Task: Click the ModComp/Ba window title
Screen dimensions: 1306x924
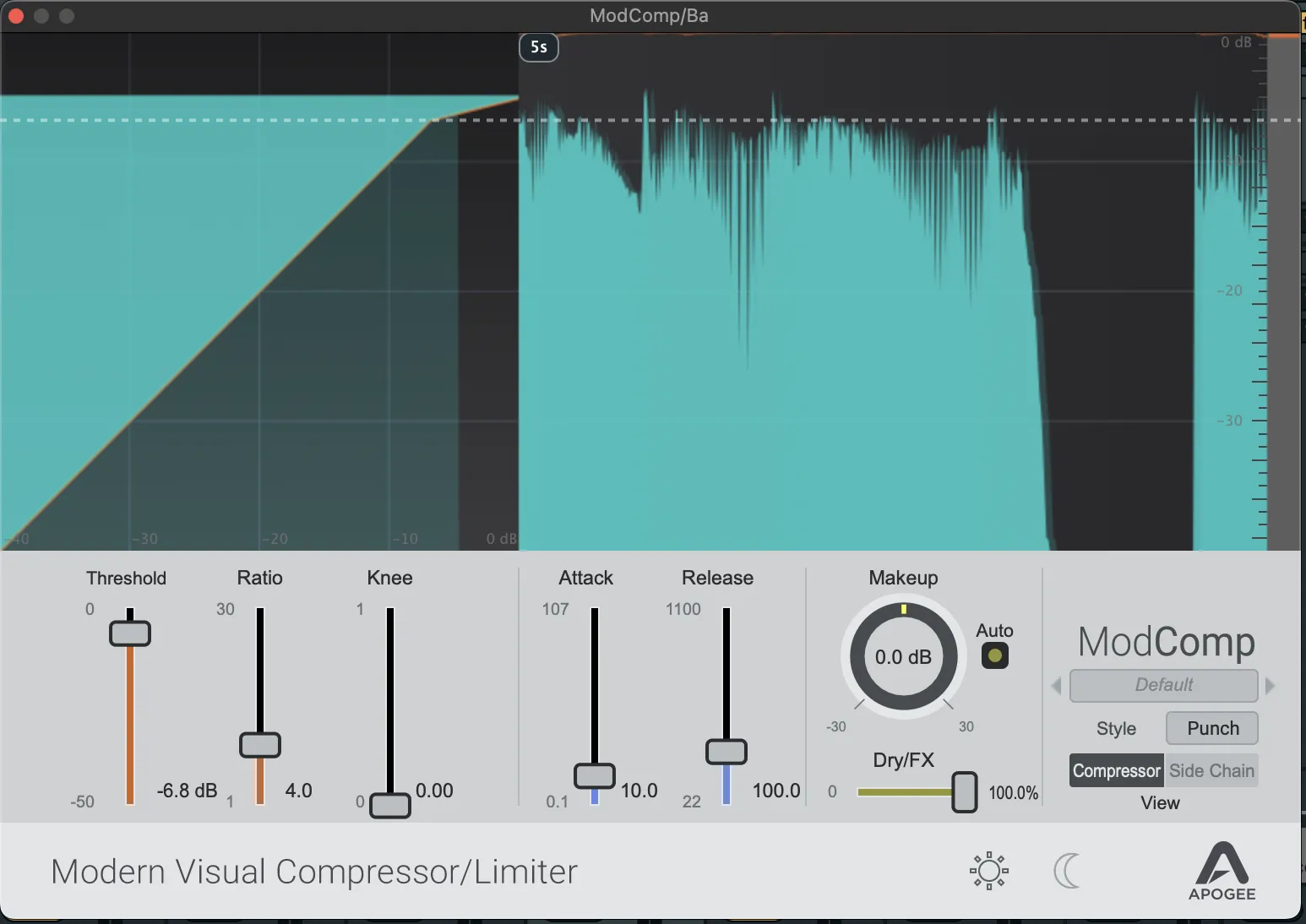Action: coord(649,15)
